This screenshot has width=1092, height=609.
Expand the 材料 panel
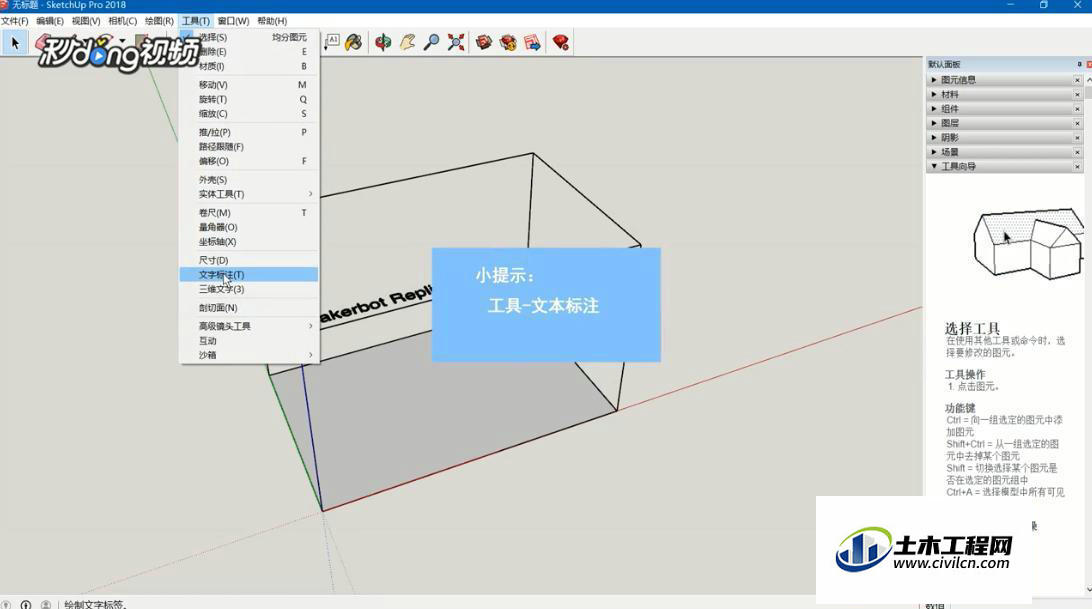(935, 95)
